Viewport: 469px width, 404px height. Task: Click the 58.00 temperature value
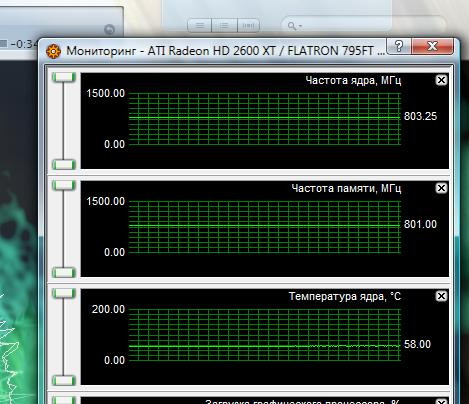pyautogui.click(x=417, y=344)
